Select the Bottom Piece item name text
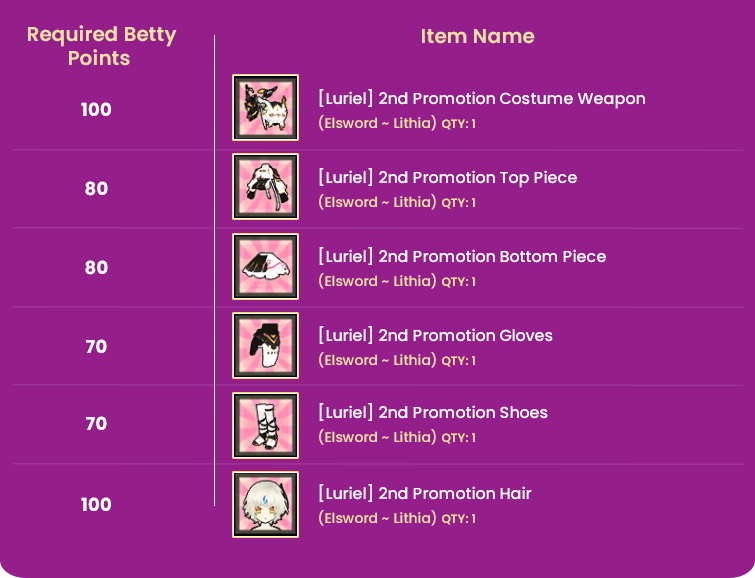This screenshot has width=755, height=578. (x=462, y=257)
